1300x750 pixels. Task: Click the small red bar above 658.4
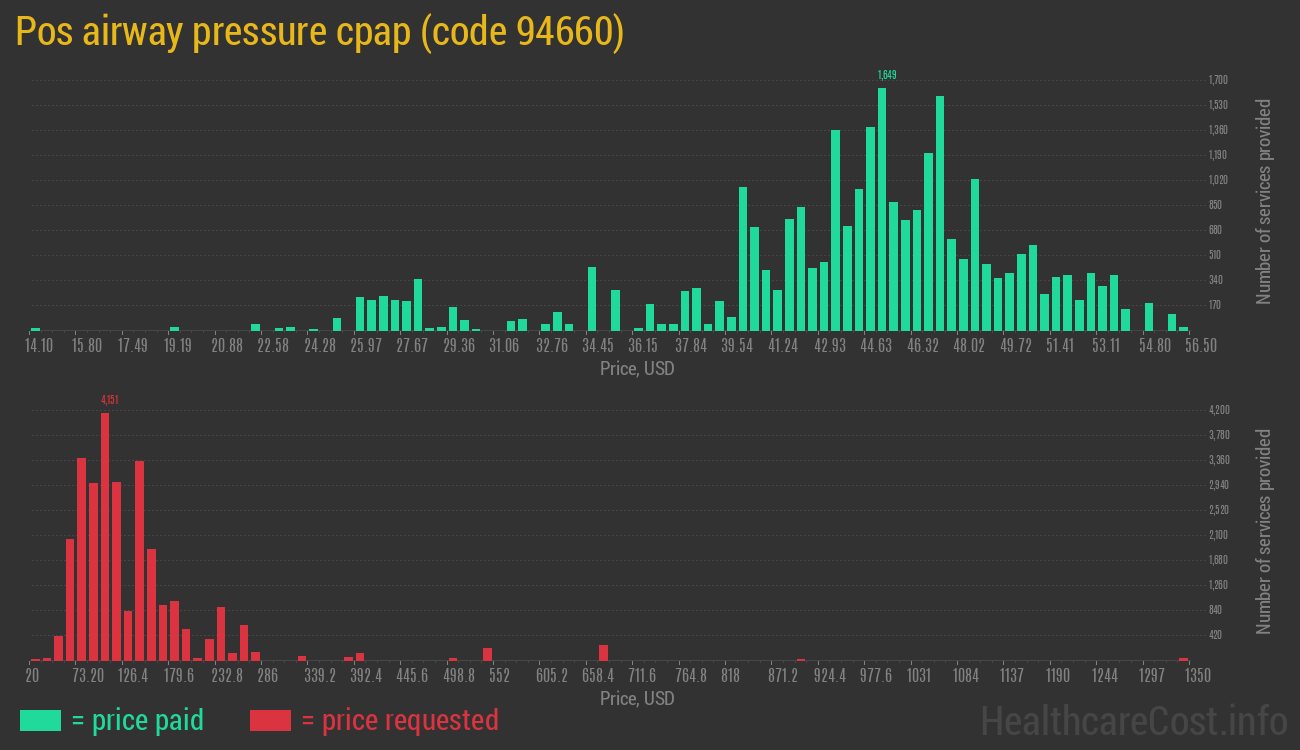[x=604, y=653]
